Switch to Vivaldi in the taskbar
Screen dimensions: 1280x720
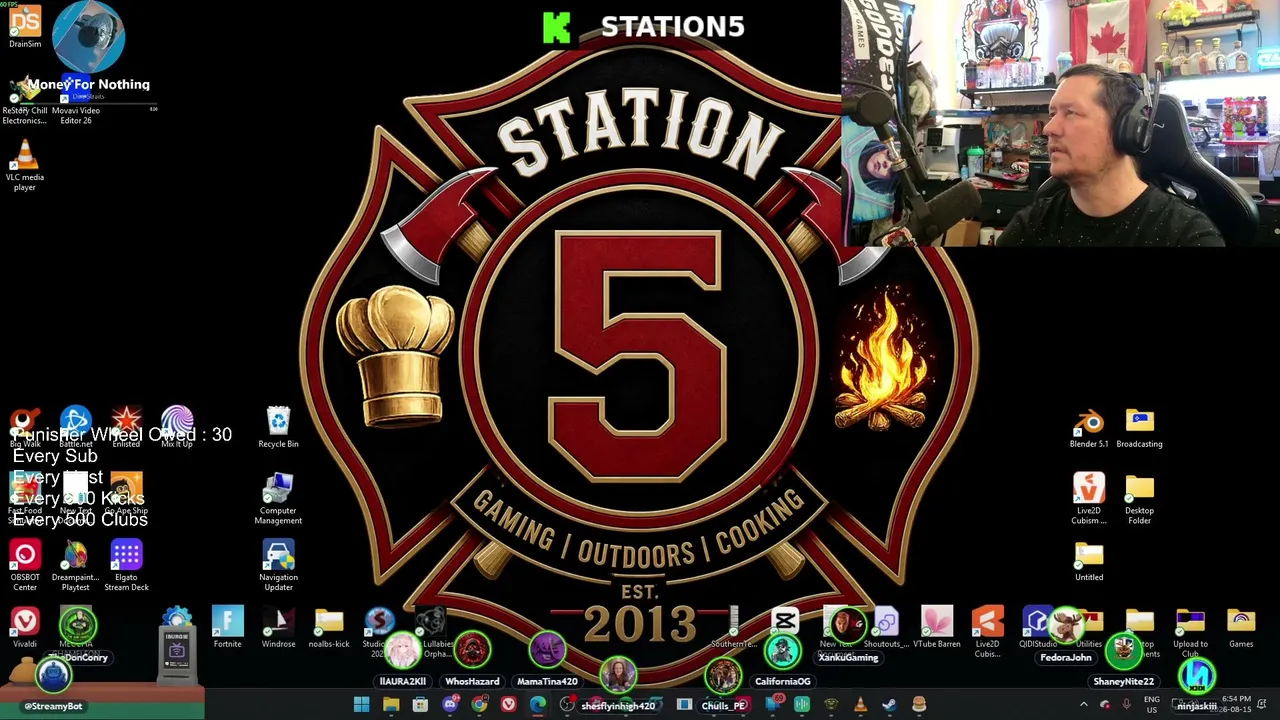[509, 705]
